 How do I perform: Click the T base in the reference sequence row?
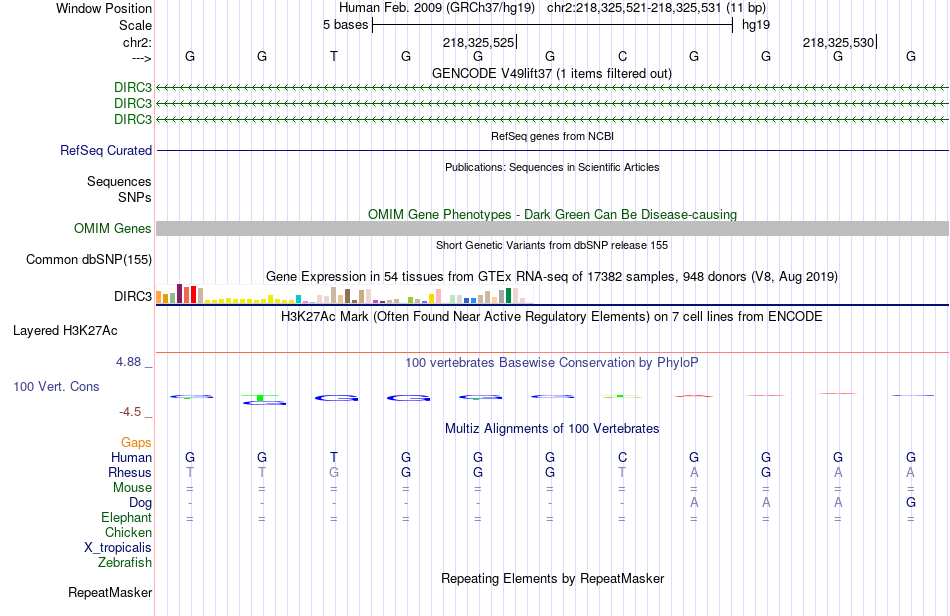(x=334, y=56)
